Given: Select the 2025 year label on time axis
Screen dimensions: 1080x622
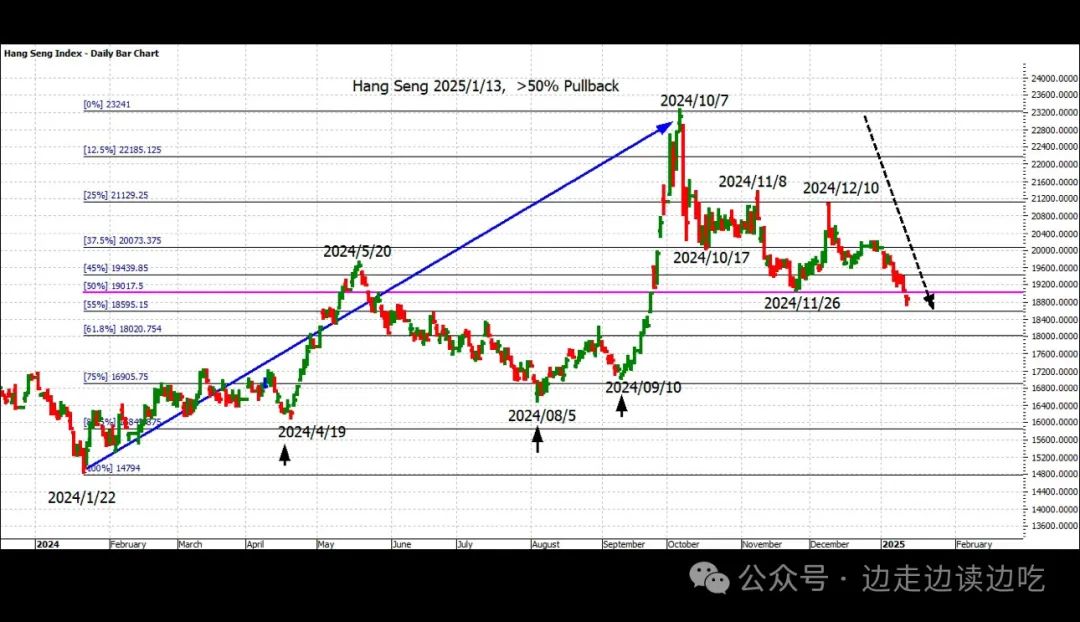Looking at the screenshot, I should click(x=893, y=544).
